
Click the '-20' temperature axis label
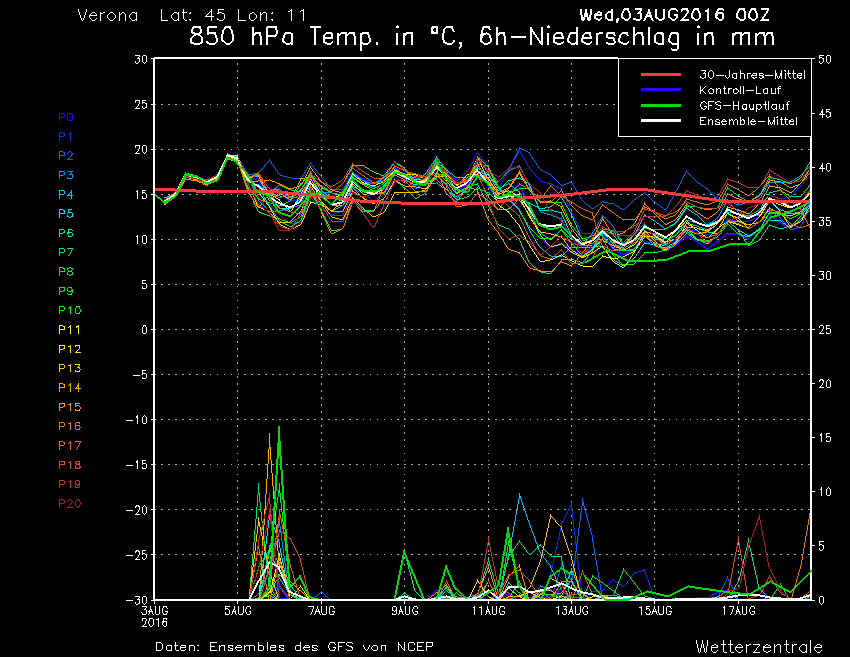tap(137, 510)
